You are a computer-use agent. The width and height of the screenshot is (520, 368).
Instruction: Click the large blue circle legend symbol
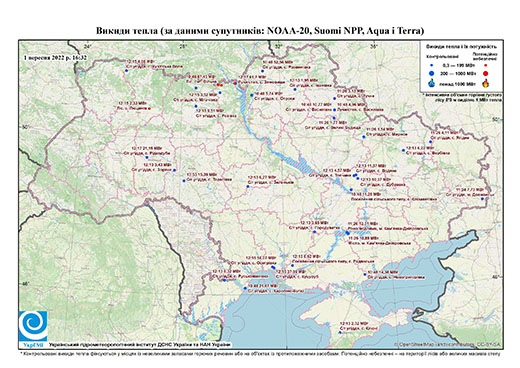tap(431, 73)
